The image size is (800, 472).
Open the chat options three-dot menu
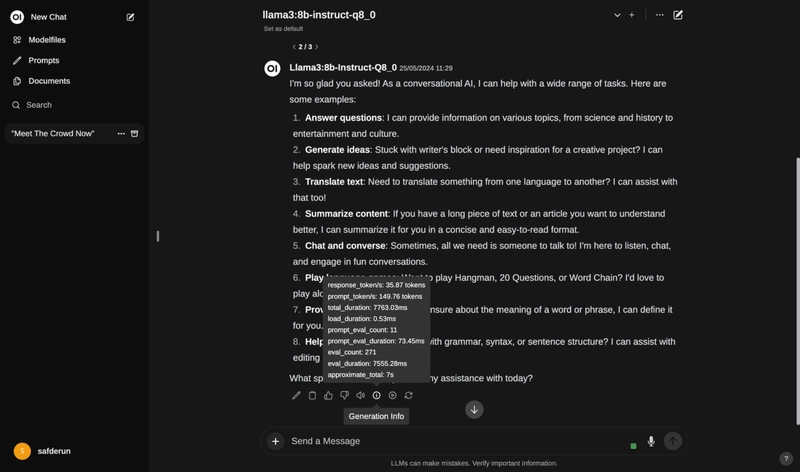coord(660,15)
